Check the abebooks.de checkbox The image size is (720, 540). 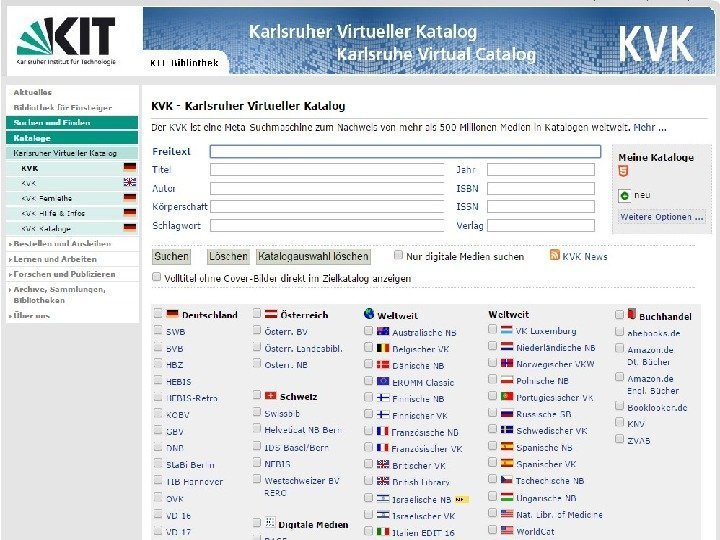(x=619, y=332)
